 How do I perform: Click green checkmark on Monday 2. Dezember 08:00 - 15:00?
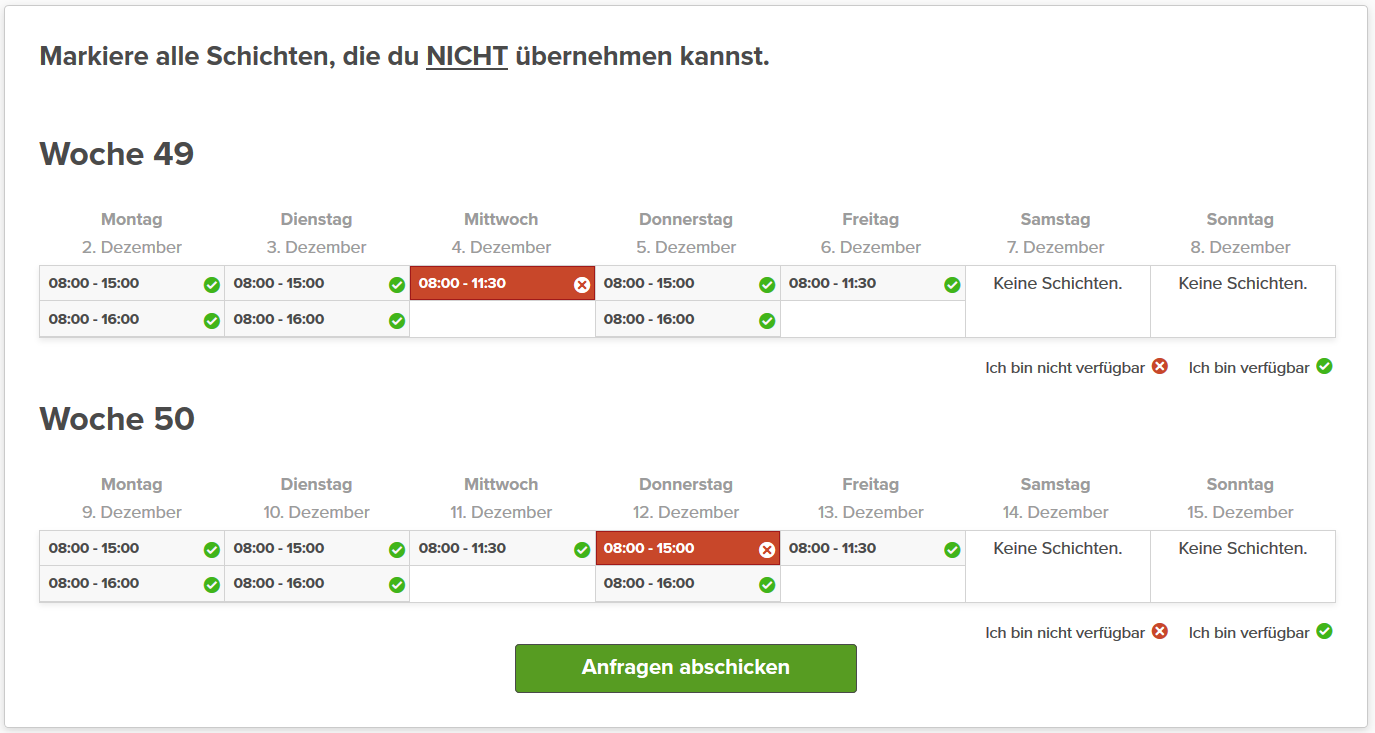(212, 285)
